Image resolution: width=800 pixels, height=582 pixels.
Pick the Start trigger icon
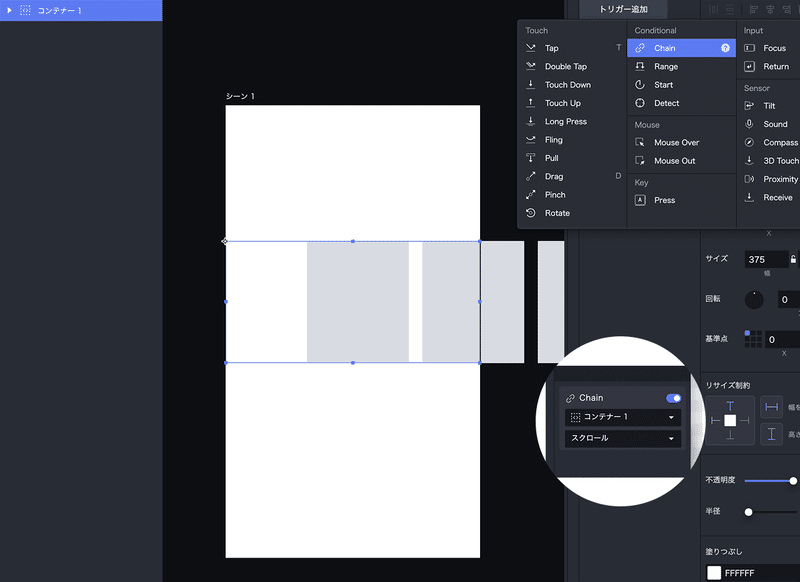tap(640, 85)
